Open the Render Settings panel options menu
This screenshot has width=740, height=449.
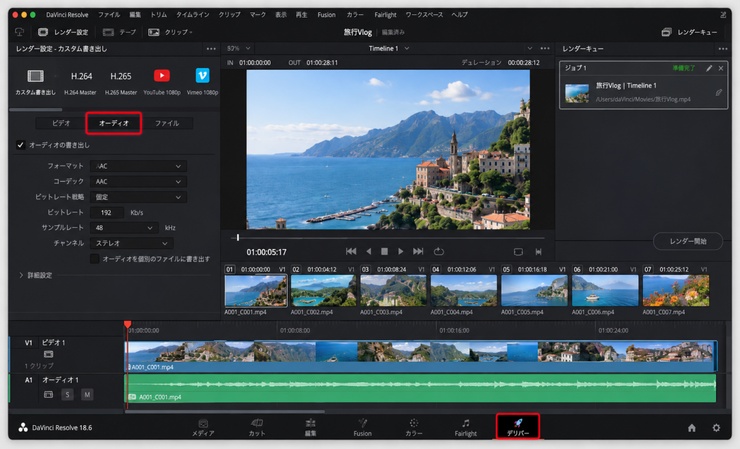(x=211, y=49)
